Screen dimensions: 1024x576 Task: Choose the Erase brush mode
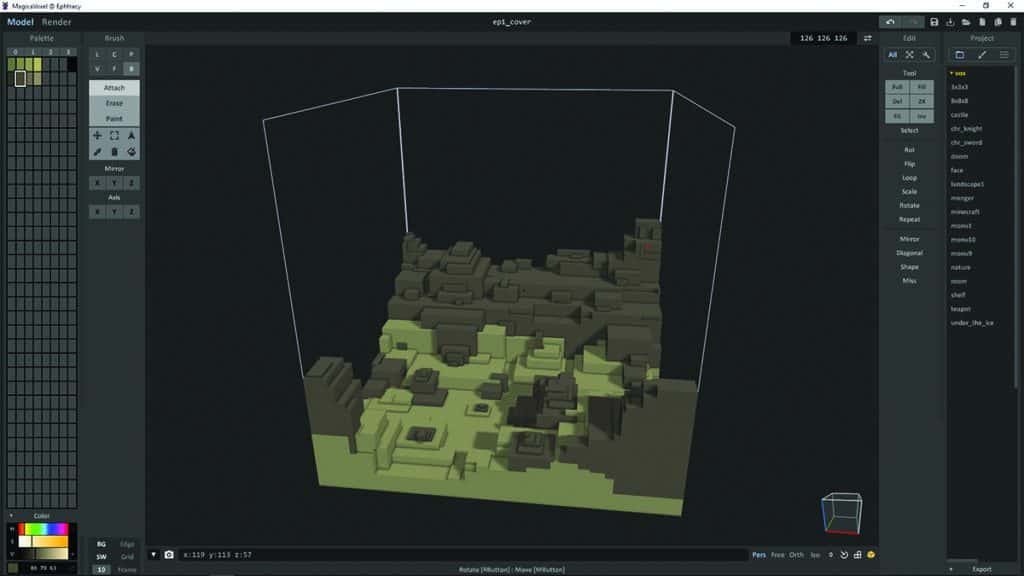(x=114, y=103)
